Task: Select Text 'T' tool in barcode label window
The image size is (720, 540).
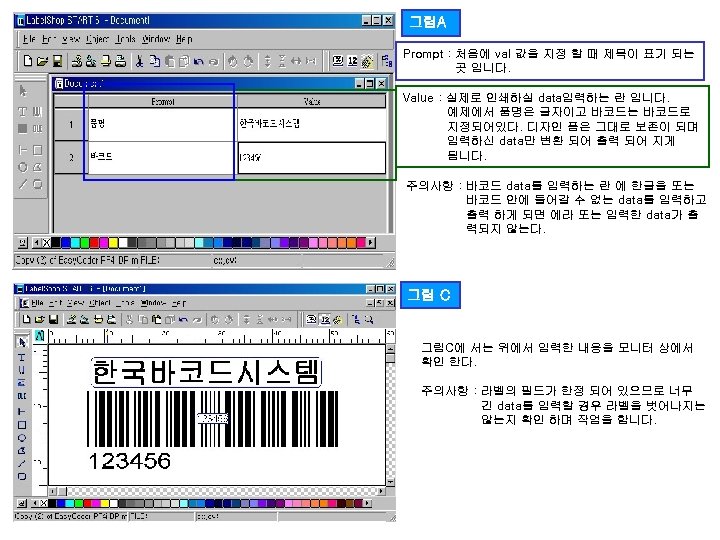Action: [x=22, y=357]
